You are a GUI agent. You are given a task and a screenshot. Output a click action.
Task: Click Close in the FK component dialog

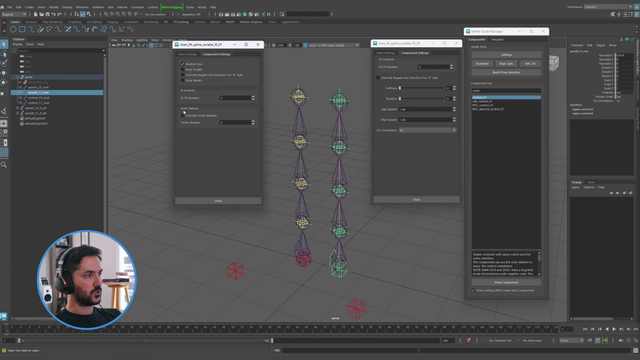[x=416, y=200]
